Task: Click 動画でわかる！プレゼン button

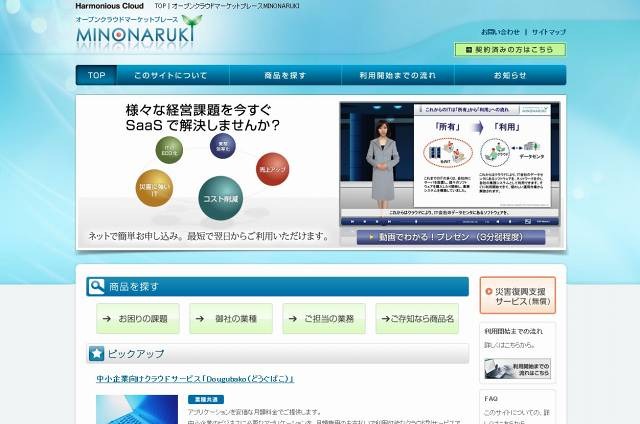Action: pyautogui.click(x=451, y=237)
